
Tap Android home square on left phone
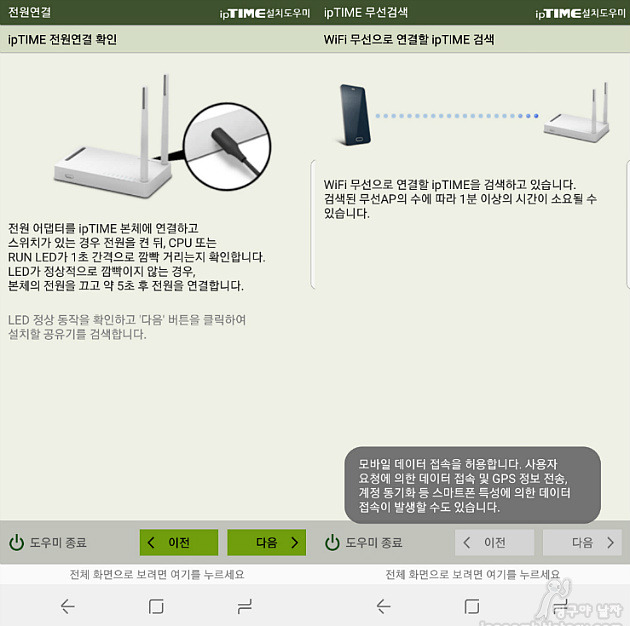(156, 606)
